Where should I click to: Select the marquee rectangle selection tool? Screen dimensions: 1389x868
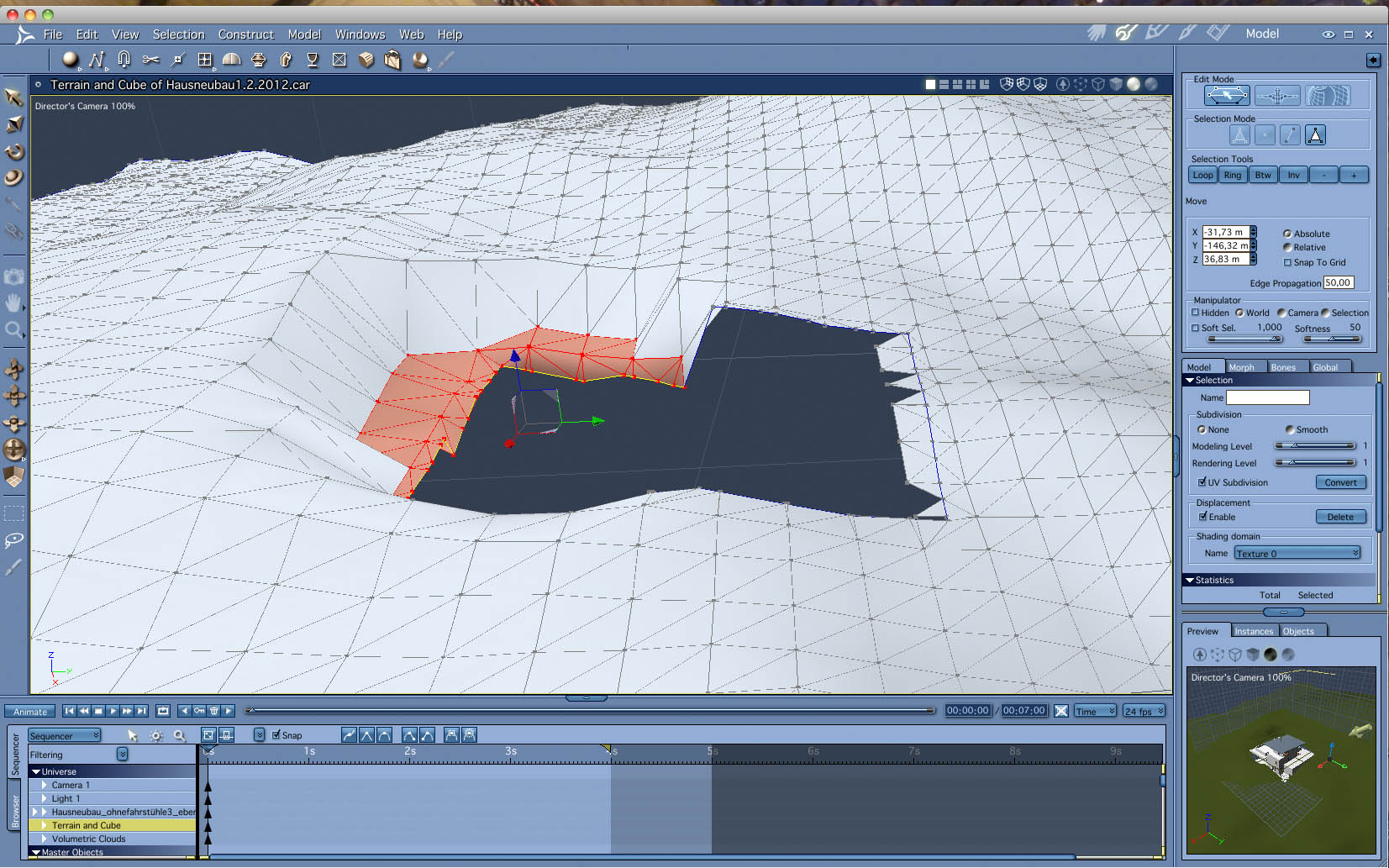(x=14, y=513)
